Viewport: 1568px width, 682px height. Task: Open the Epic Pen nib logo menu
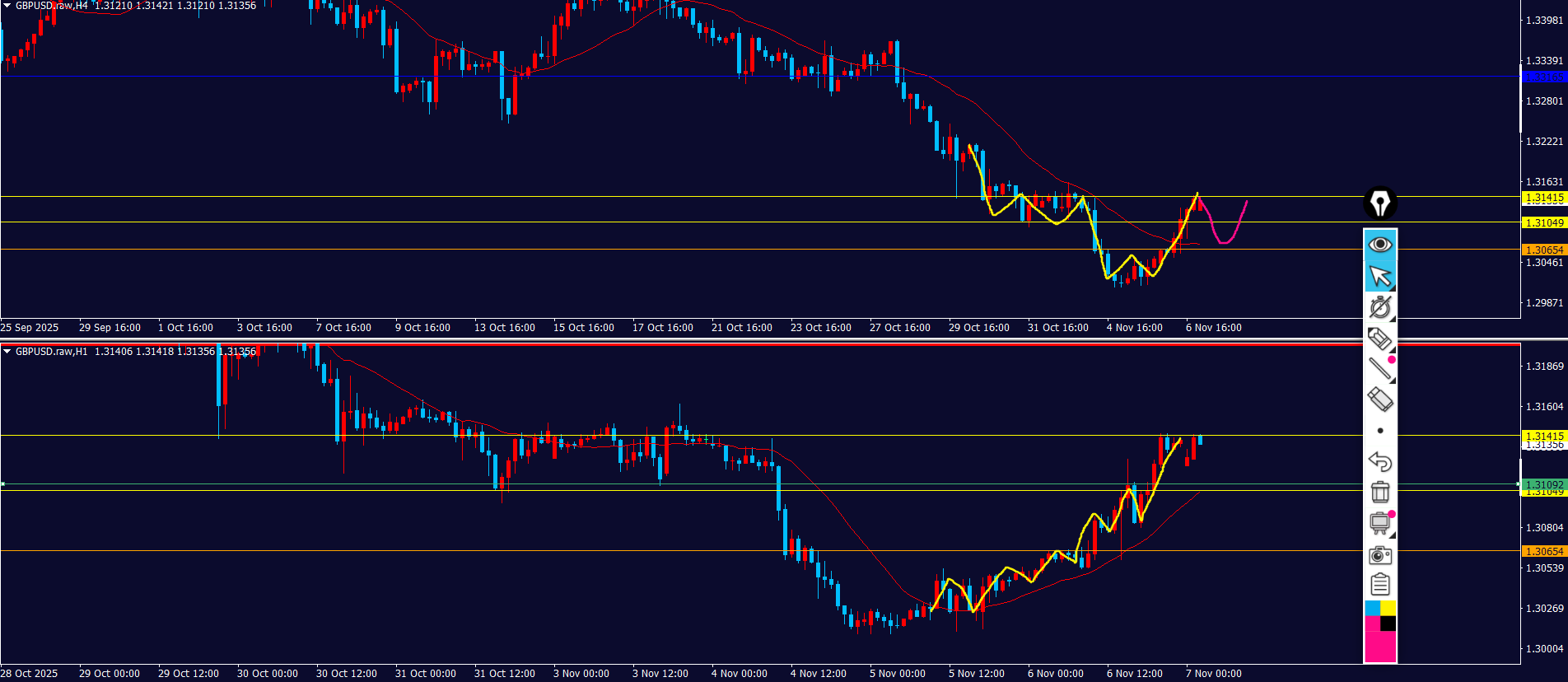tap(1380, 203)
